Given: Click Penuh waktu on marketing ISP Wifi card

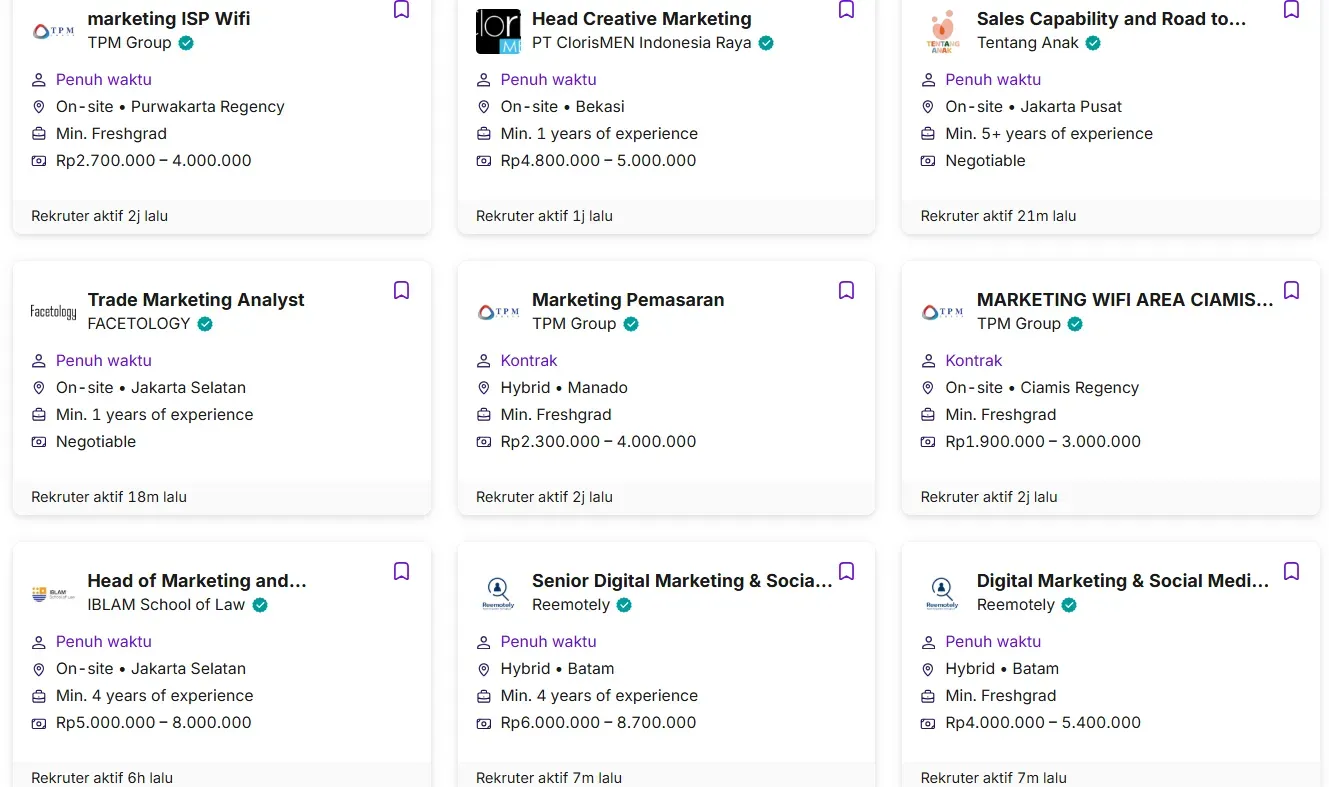Looking at the screenshot, I should (x=104, y=80).
